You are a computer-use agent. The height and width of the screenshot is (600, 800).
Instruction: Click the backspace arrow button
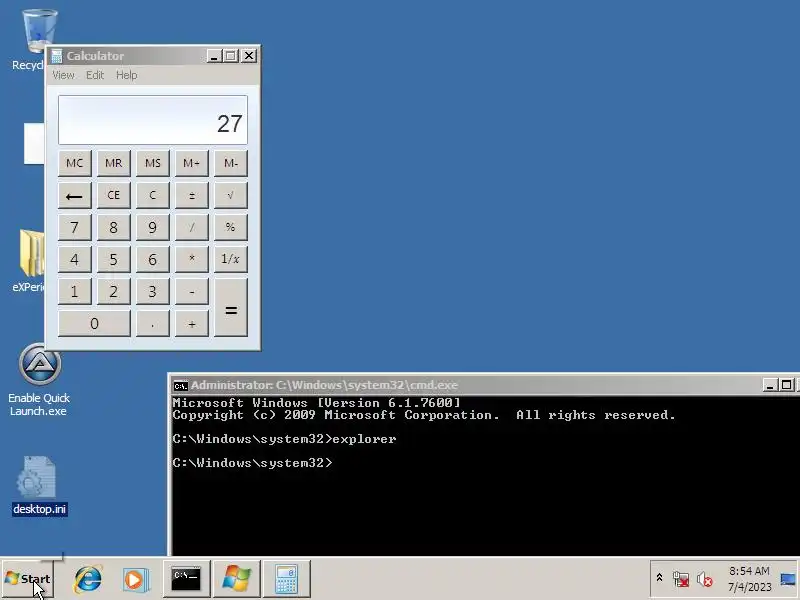tap(74, 195)
